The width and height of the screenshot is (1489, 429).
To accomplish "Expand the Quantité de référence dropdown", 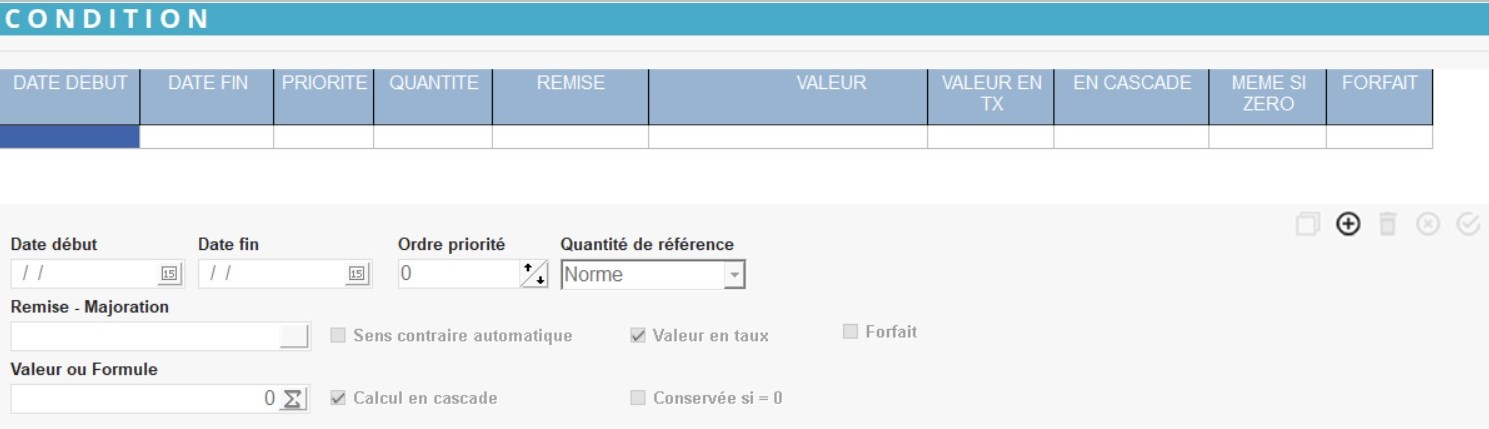I will click(x=734, y=274).
